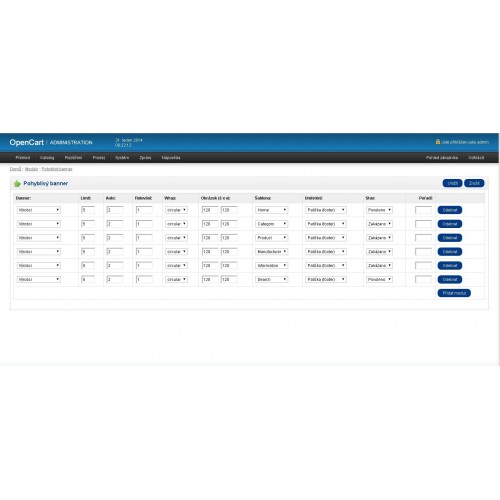Open the last row's status dropdown

pos(379,279)
